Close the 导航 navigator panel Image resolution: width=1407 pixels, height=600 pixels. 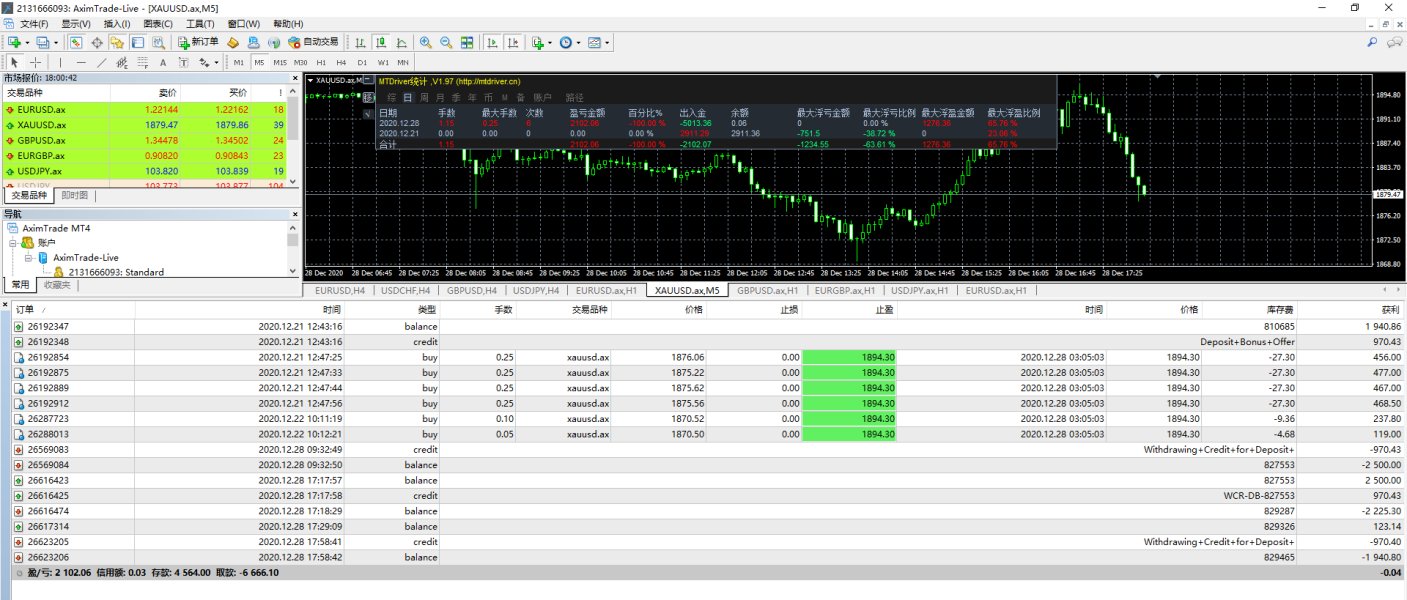click(x=294, y=213)
